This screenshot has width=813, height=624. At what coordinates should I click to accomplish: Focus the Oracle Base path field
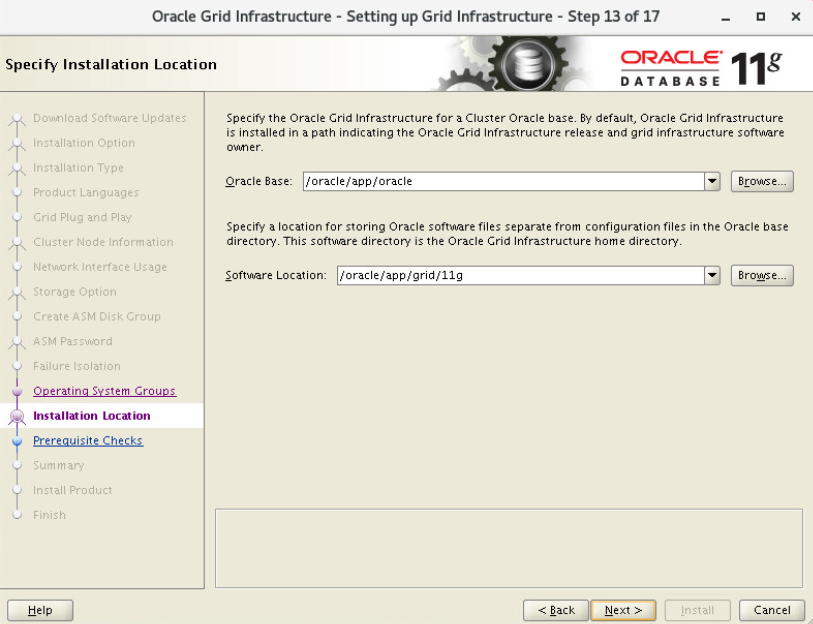(x=503, y=181)
